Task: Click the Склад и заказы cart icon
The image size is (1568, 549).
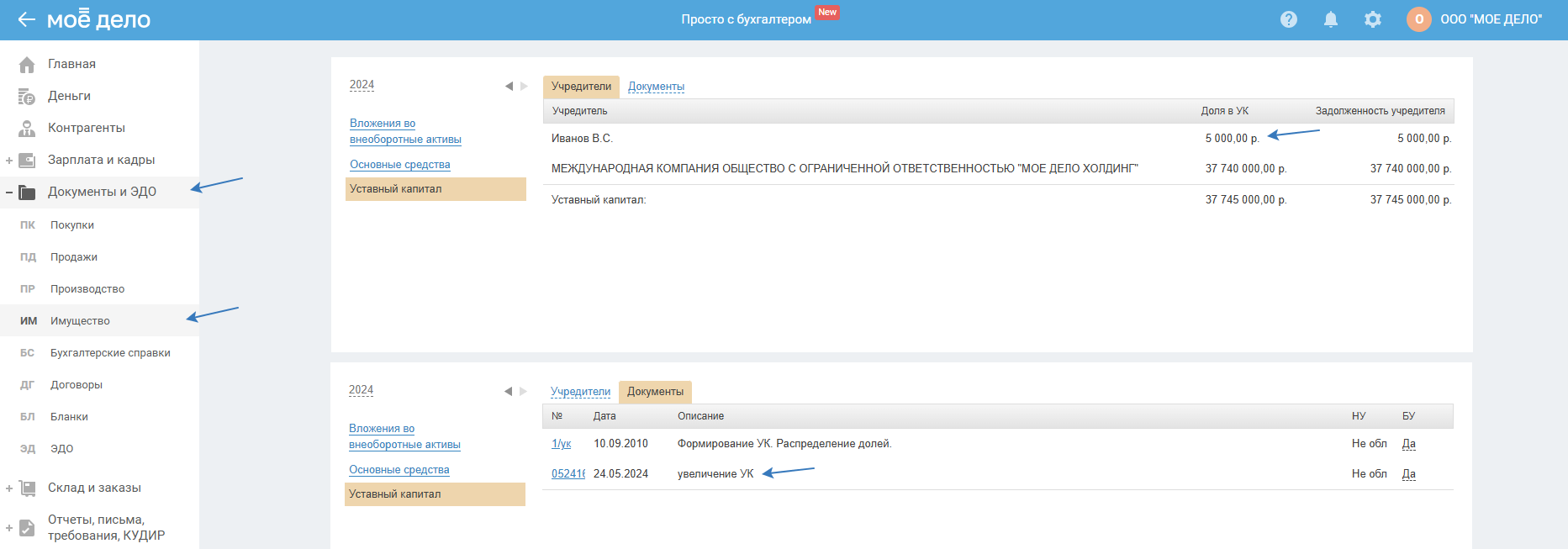Action: tap(27, 488)
